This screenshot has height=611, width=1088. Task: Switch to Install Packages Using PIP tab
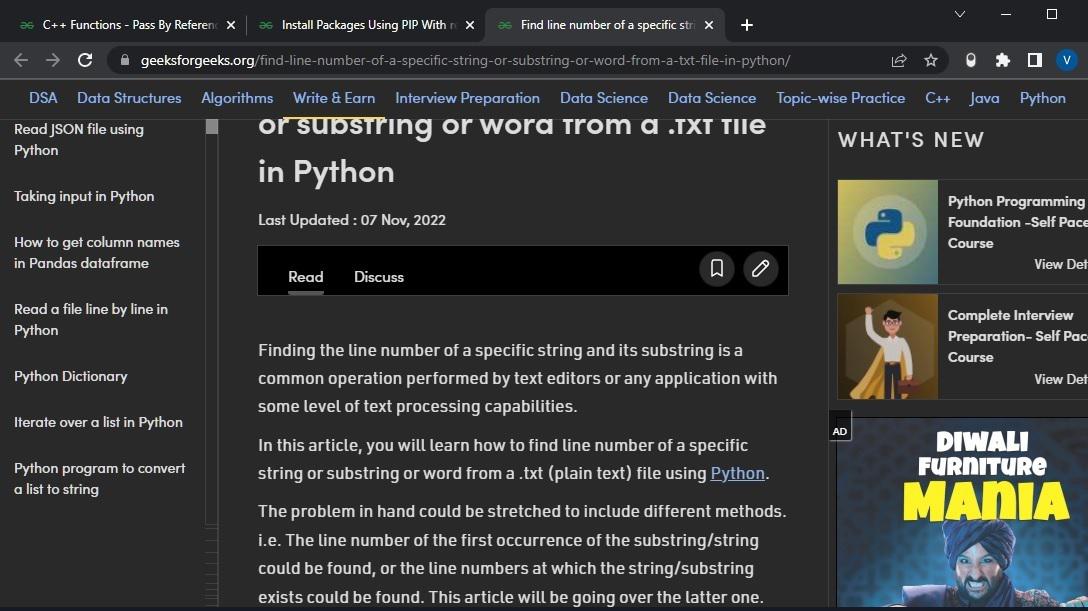click(x=366, y=25)
